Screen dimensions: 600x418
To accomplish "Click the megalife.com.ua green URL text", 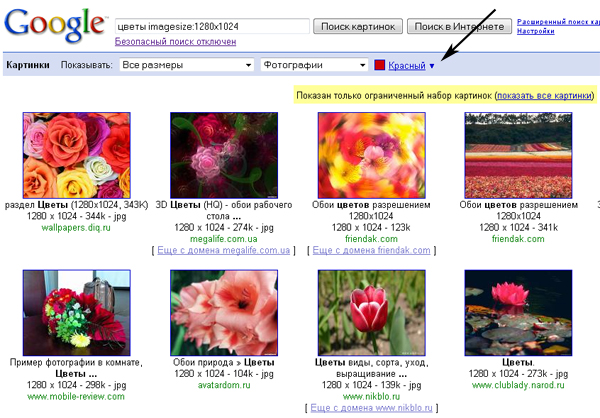I will [223, 239].
